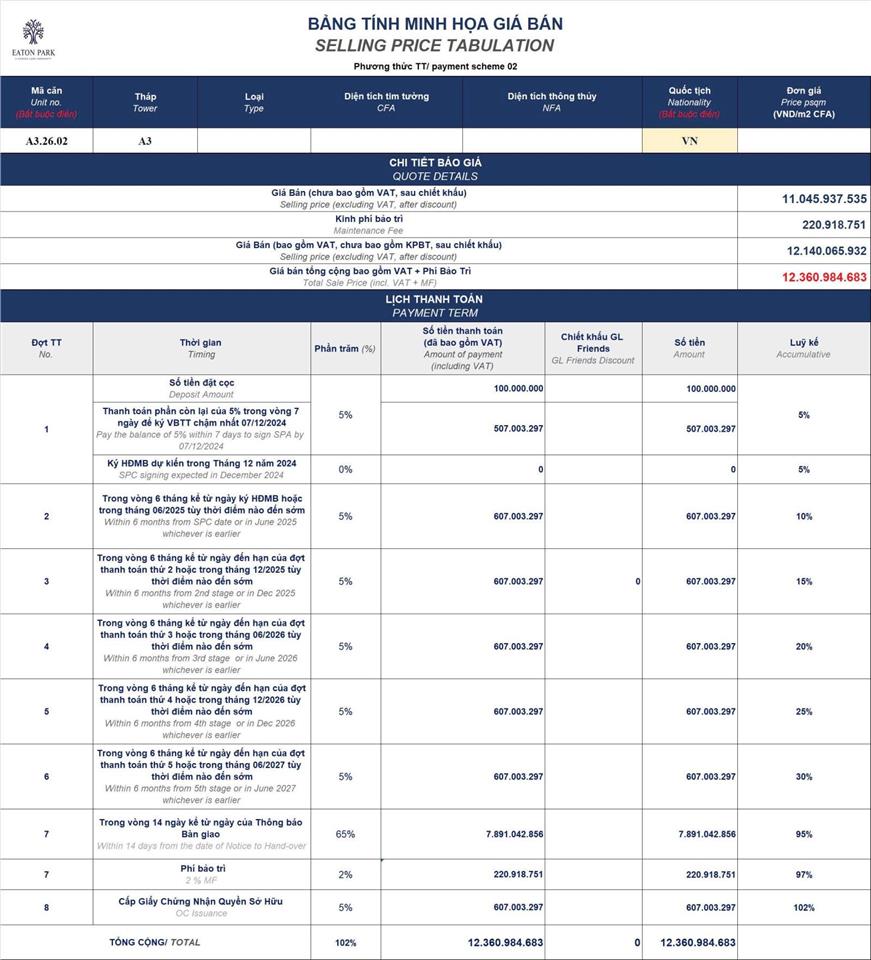Click the timing text mentioning 'June 2027'
Viewport: 871px width, 960px height.
[201, 776]
